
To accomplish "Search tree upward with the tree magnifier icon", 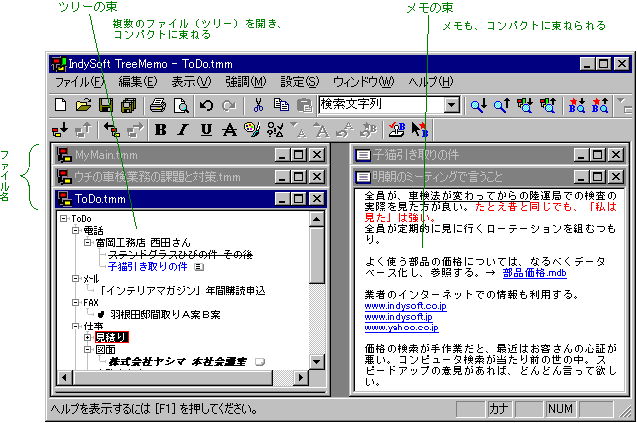I will (x=547, y=105).
